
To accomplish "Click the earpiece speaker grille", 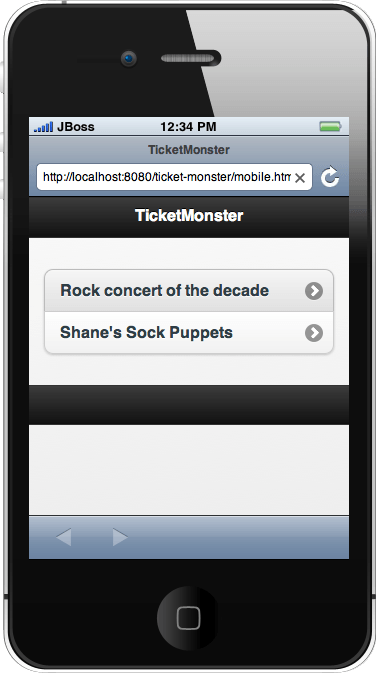I will pyautogui.click(x=190, y=58).
